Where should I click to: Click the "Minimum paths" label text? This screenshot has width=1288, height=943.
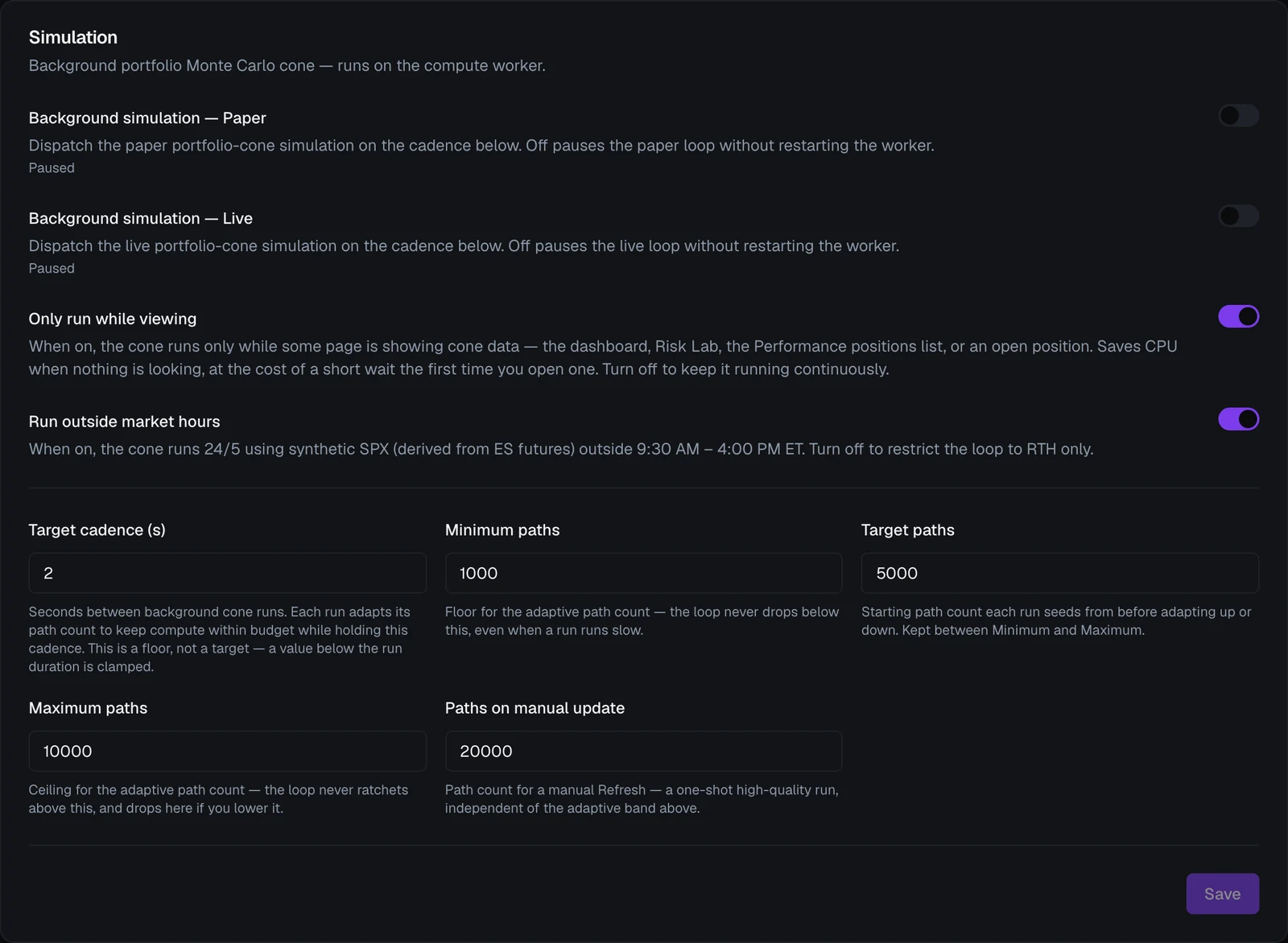click(502, 530)
